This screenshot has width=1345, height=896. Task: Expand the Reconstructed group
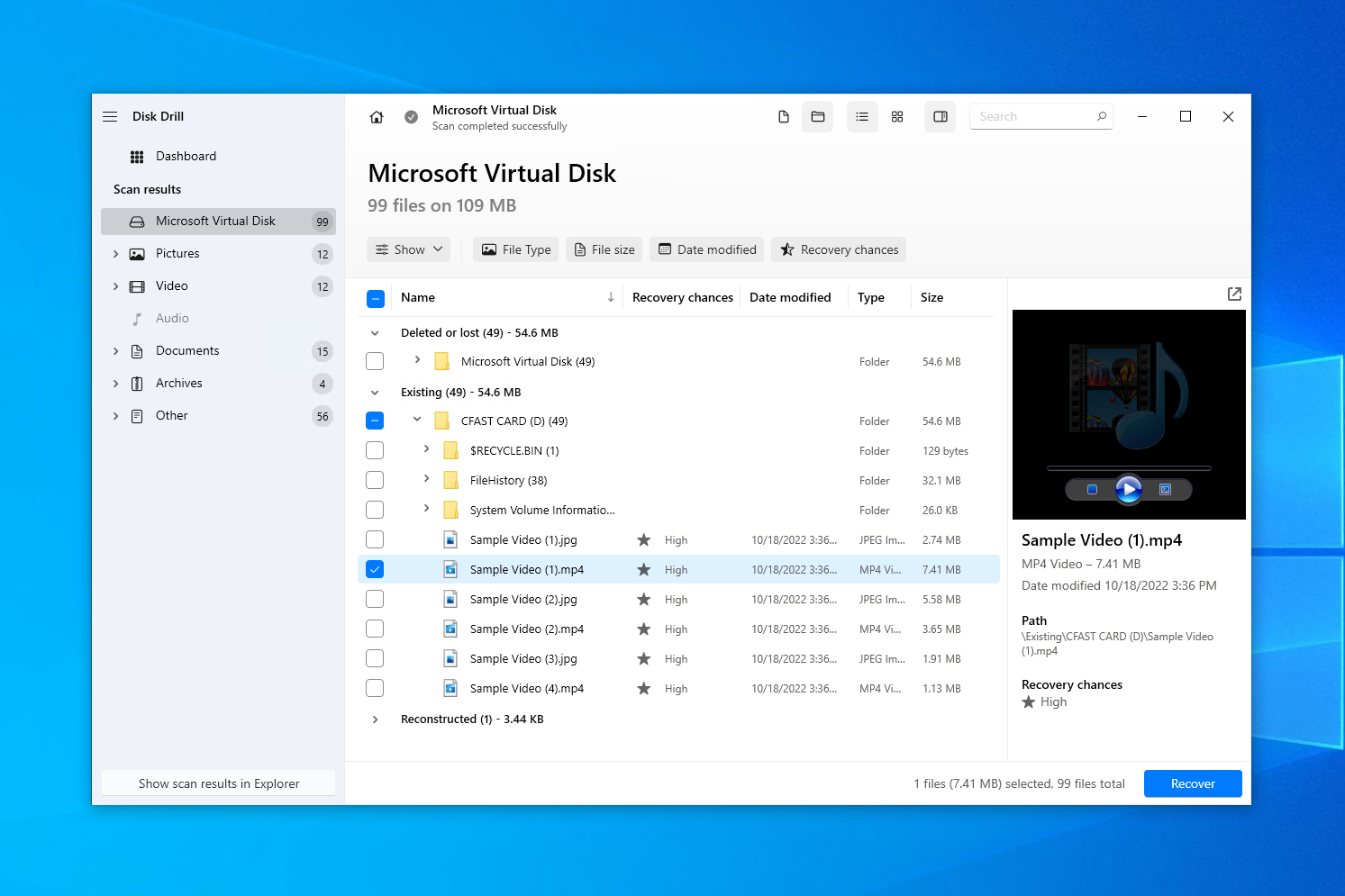(x=376, y=720)
